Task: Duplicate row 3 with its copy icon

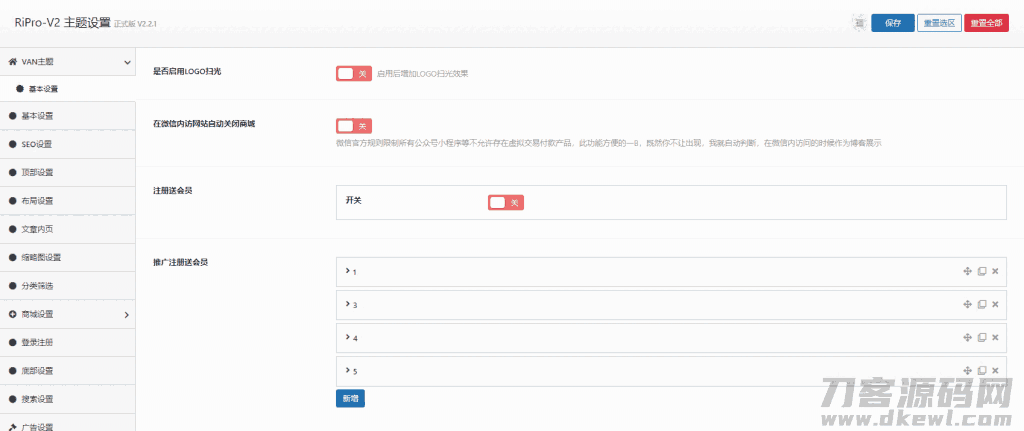Action: coord(982,304)
